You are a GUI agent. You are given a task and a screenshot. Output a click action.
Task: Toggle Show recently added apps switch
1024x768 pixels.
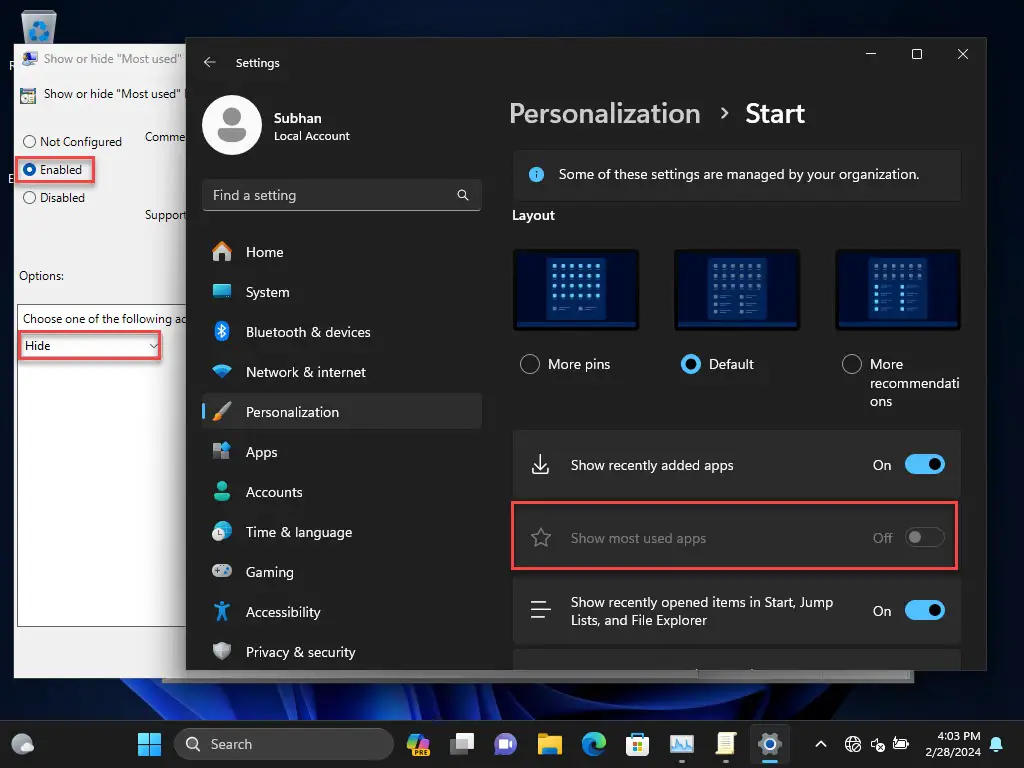[x=925, y=465]
